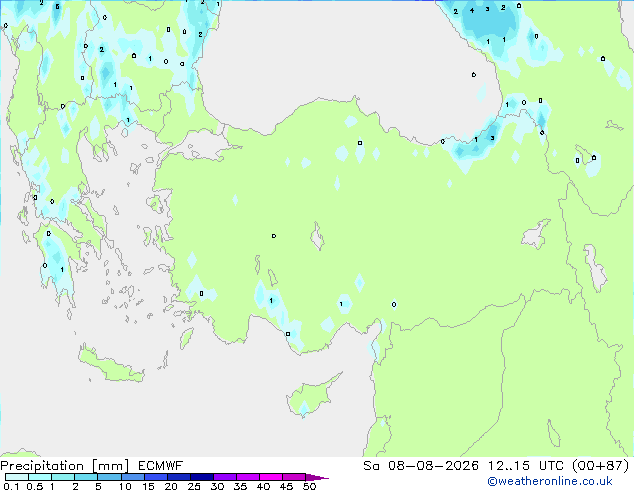Click the 2–5 mm legend color swatch
The width and height of the screenshot is (634, 490).
(x=86, y=477)
